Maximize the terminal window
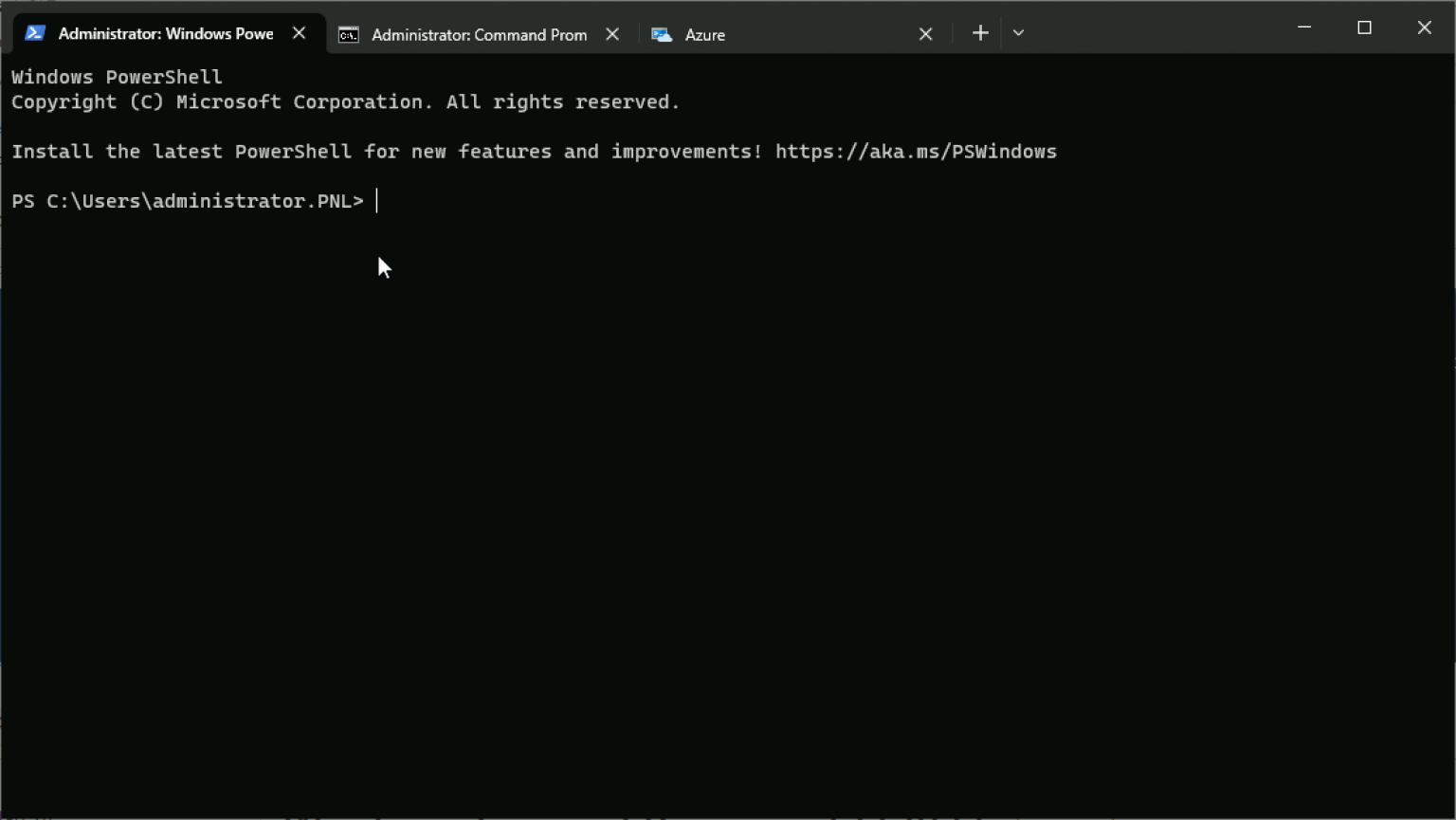 click(x=1364, y=27)
